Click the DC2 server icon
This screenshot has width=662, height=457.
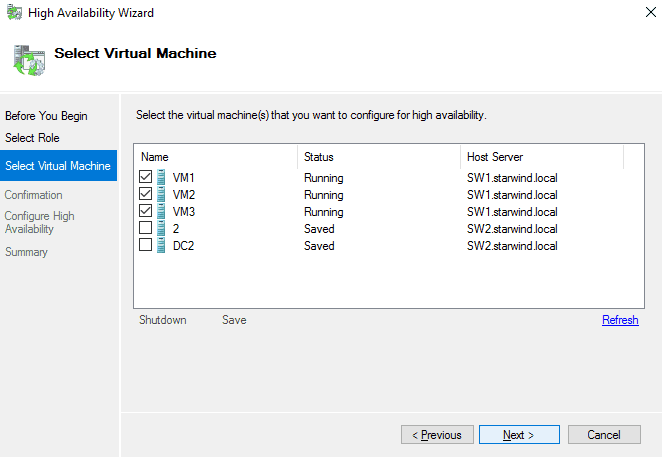(161, 246)
